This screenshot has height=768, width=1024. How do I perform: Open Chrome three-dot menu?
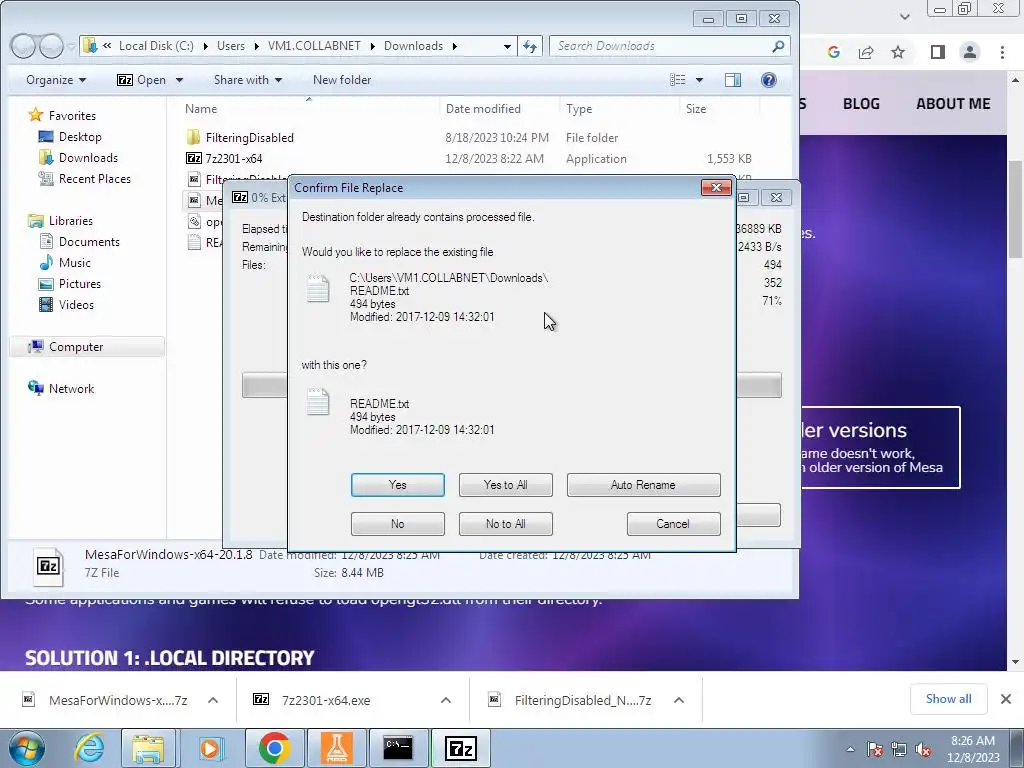pos(1002,52)
